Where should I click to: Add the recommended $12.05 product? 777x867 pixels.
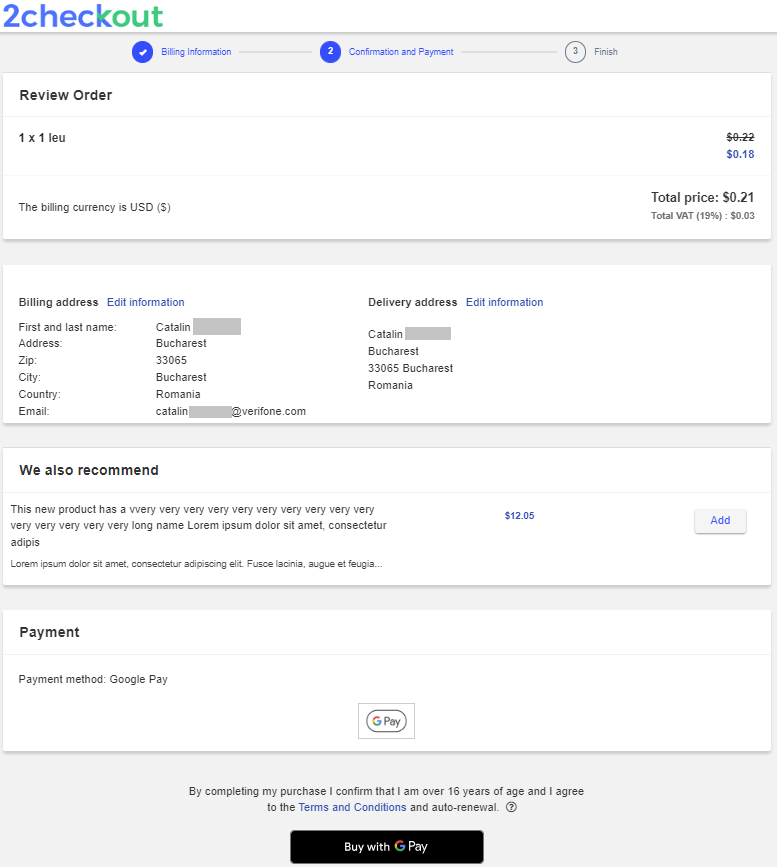pos(720,521)
